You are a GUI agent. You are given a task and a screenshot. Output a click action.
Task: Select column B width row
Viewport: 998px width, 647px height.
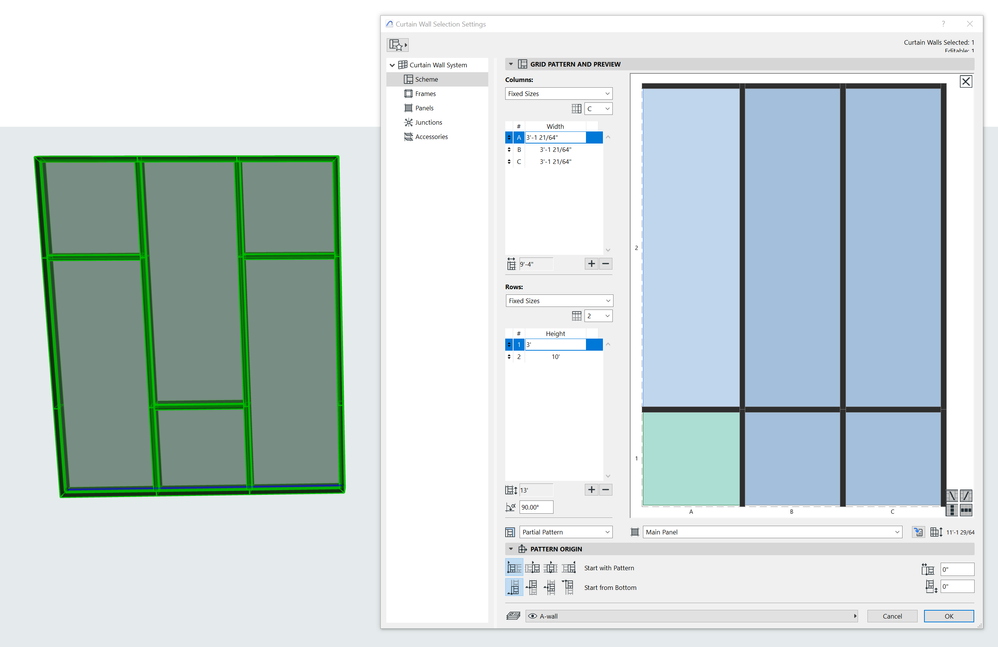tap(554, 150)
